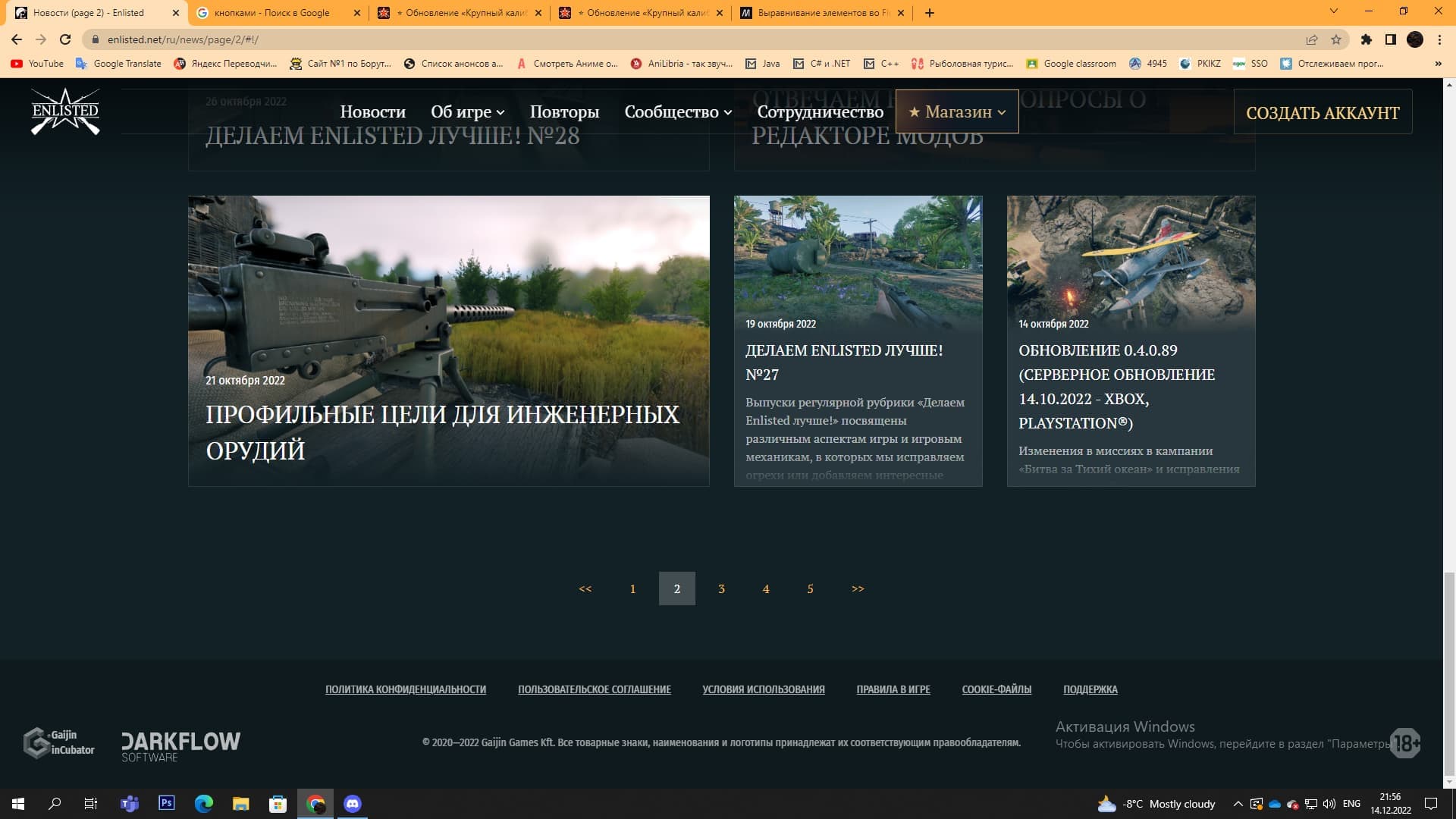The image size is (1456, 819).
Task: Open the Chrome three-dot menu
Action: click(1439, 39)
